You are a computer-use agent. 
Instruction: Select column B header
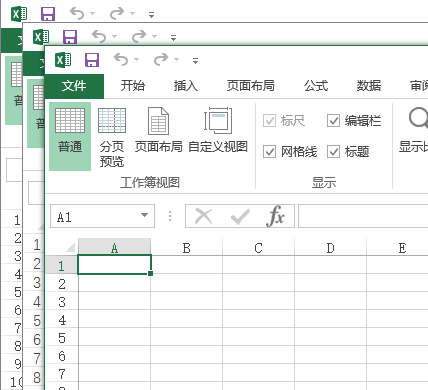[x=186, y=248]
